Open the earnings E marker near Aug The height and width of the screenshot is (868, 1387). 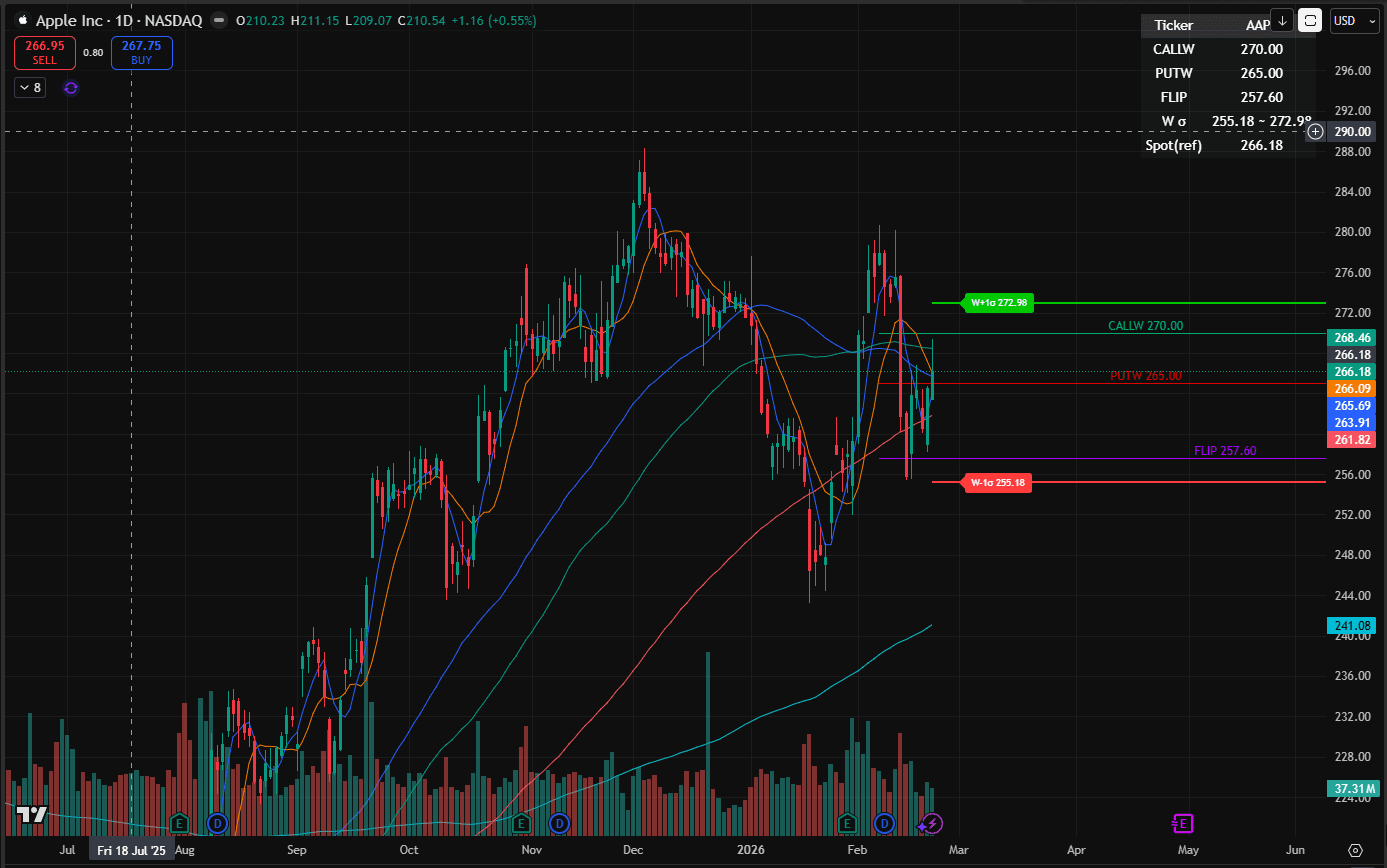[180, 823]
